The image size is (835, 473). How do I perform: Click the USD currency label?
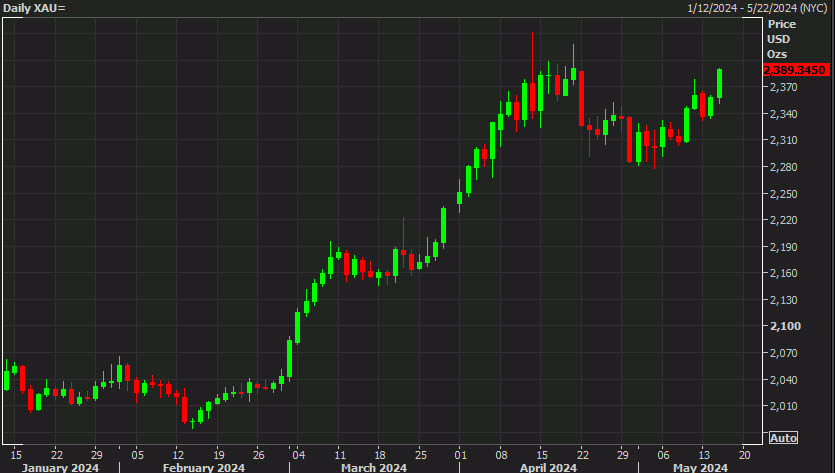click(x=779, y=39)
